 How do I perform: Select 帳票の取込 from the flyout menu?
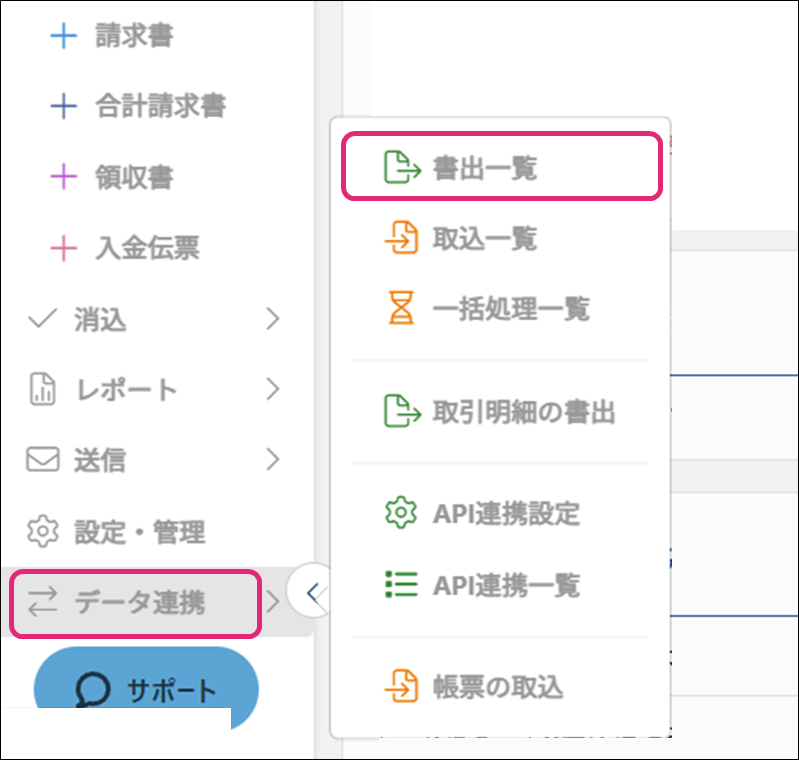(x=498, y=687)
